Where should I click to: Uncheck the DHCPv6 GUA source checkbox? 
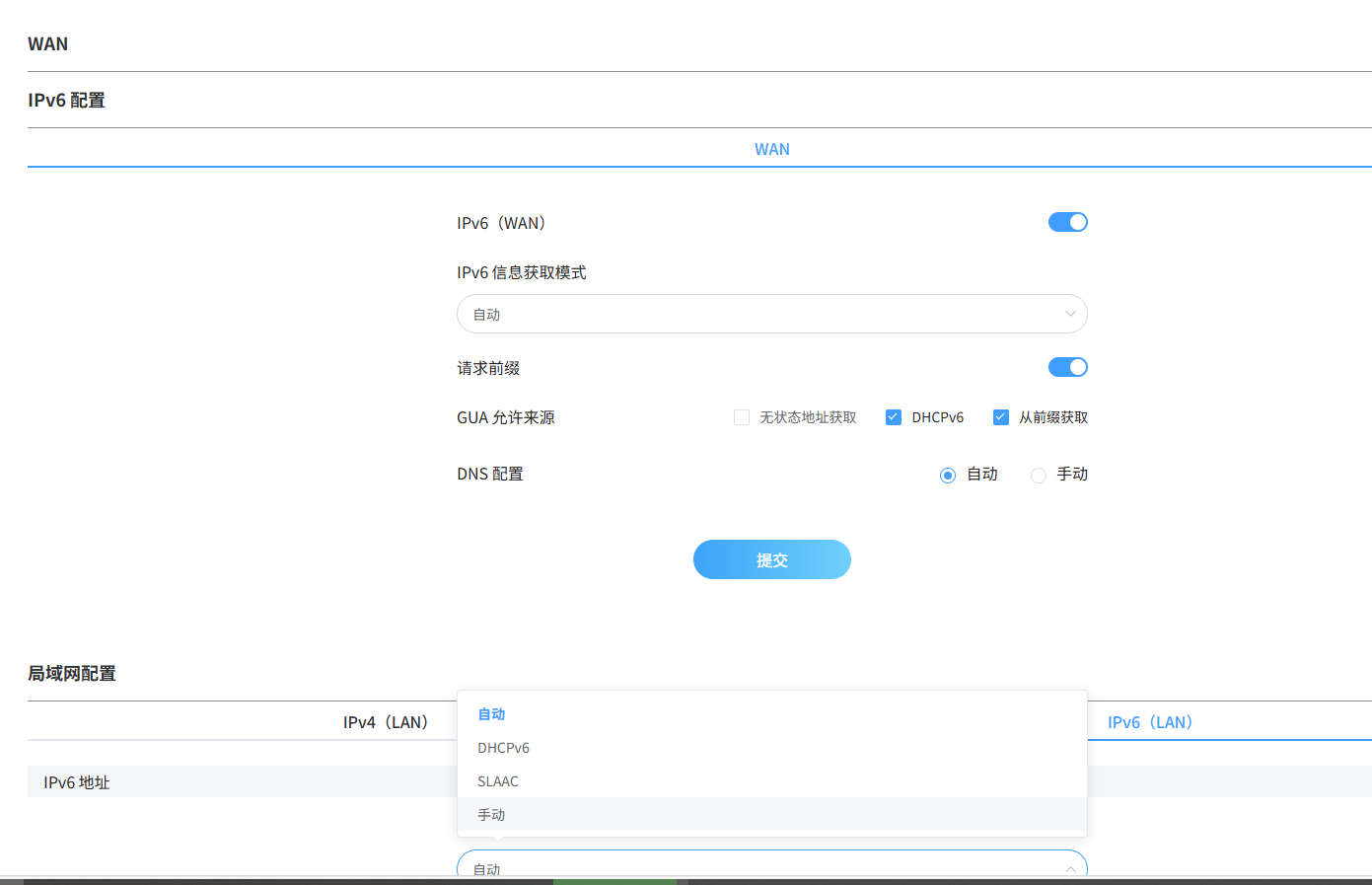coord(893,417)
